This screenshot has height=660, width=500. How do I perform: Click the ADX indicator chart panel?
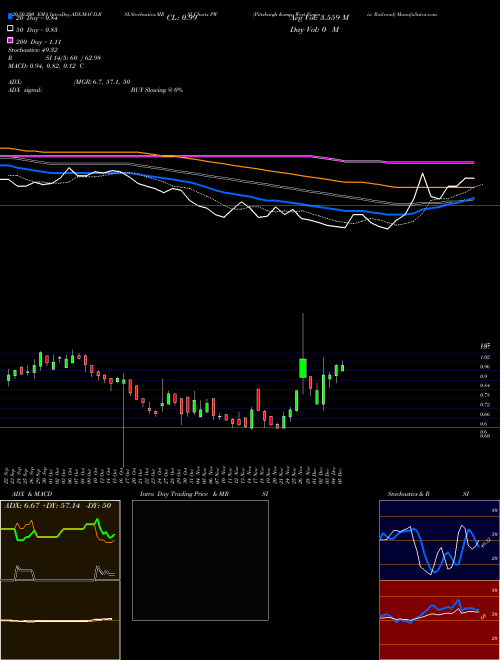[x=60, y=540]
